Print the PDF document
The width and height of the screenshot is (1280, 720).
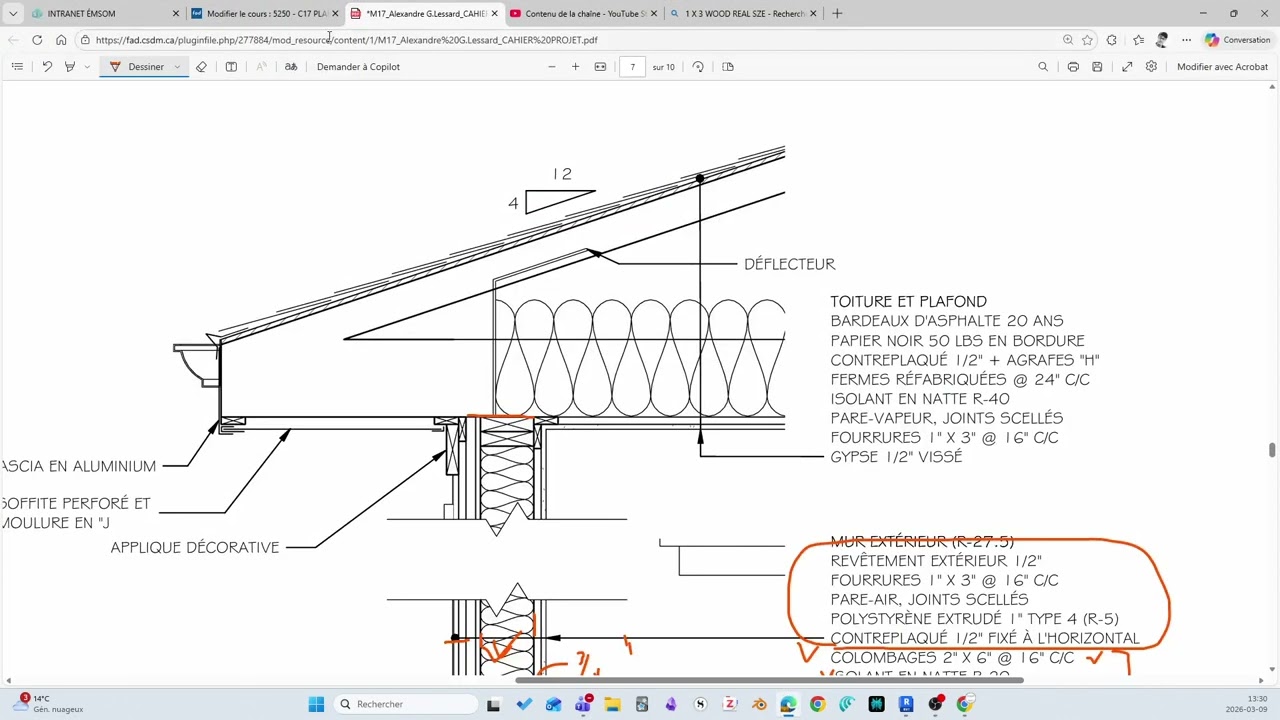click(1073, 67)
